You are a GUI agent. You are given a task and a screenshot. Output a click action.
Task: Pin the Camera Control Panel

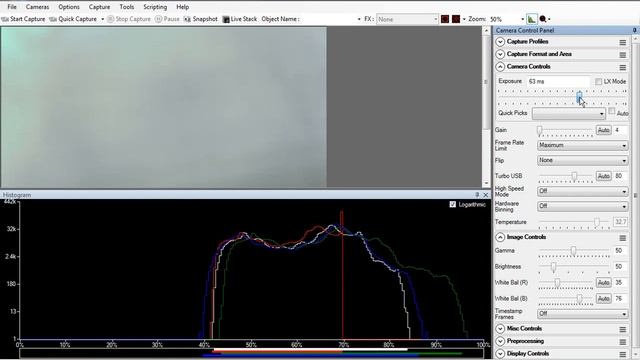[634, 30]
